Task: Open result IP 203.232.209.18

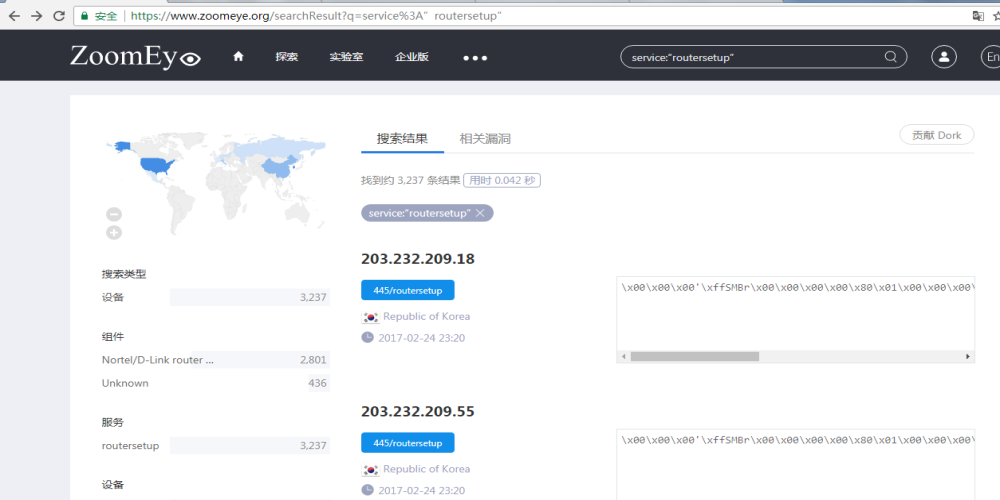Action: tap(418, 259)
